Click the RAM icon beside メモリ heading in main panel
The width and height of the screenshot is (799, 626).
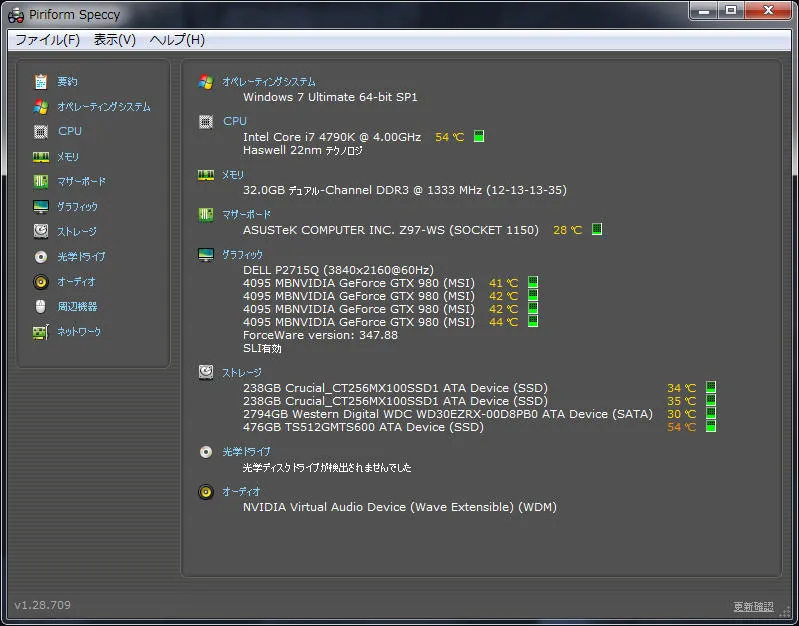pos(205,175)
